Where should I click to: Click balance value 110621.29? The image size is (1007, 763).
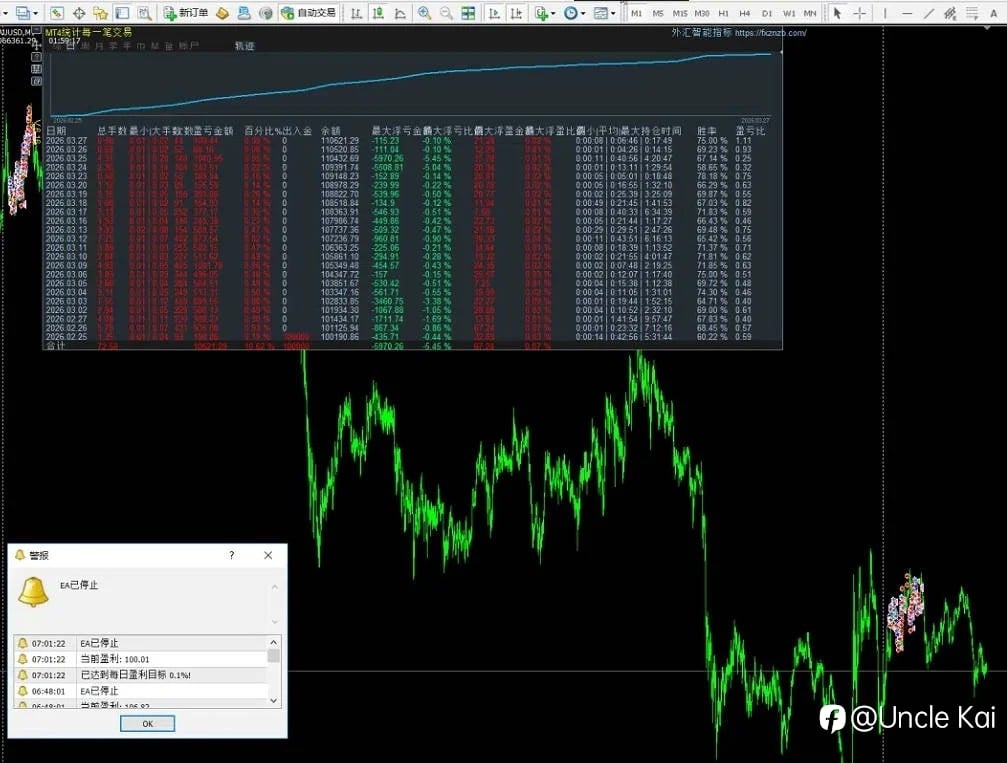[340, 141]
